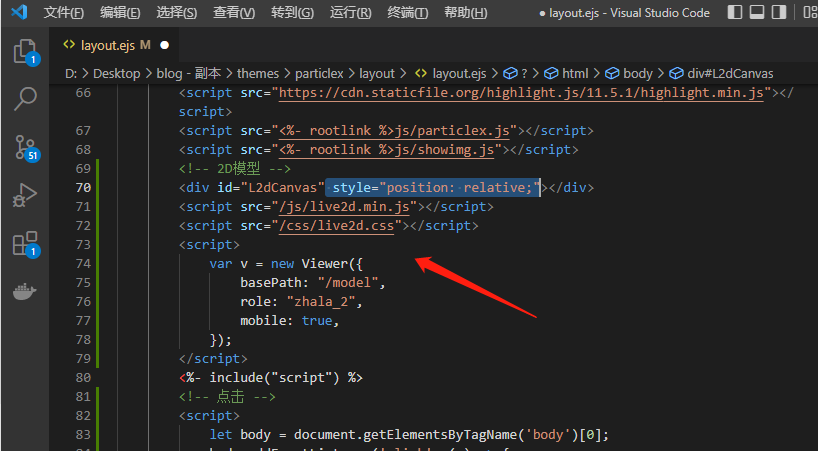Viewport: 818px width, 451px height.
Task: Click the 'blog - 副本' breadcrumb segment
Action: pyautogui.click(x=188, y=74)
